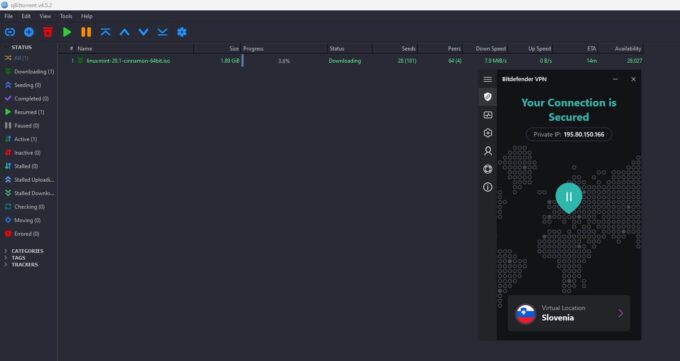This screenshot has height=361, width=680.
Task: Select the Stalled Downloading filter
Action: (x=29, y=193)
